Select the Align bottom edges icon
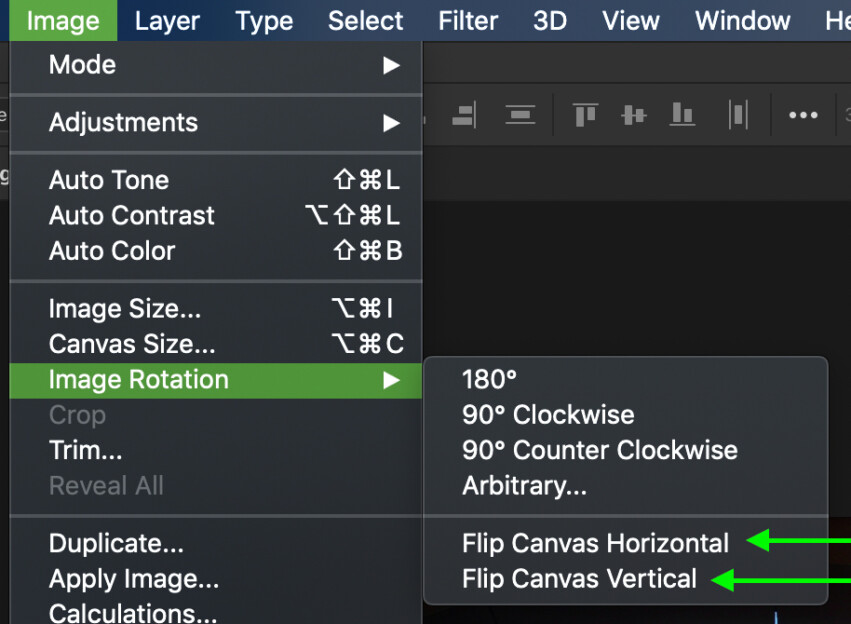Screen dimensions: 851x624 [x=683, y=114]
